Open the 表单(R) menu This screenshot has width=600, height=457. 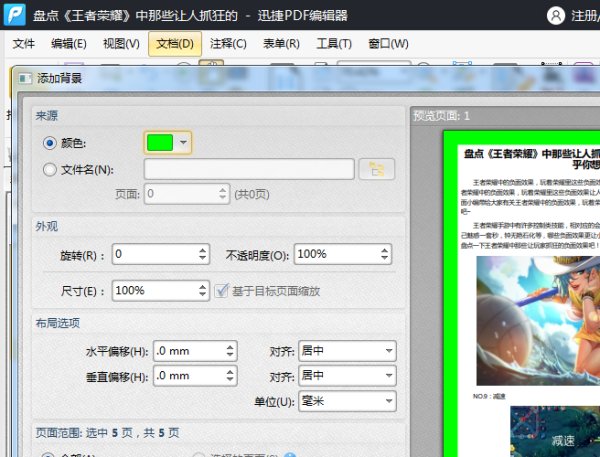coord(281,44)
